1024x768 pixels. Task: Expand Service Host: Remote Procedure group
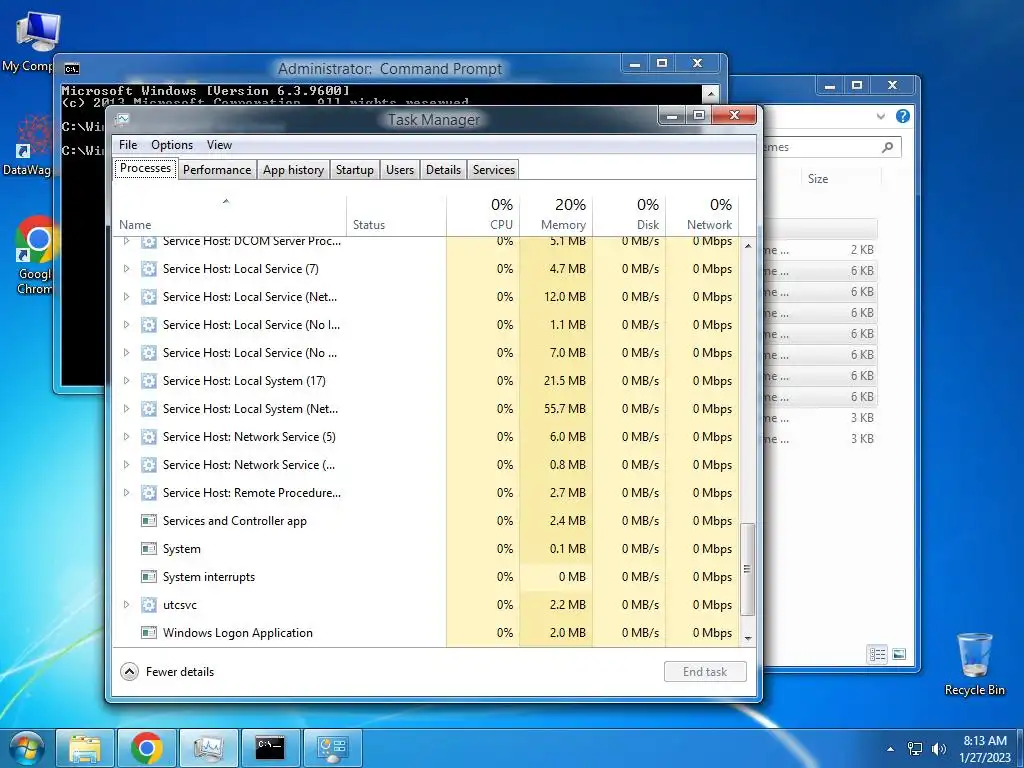coord(127,492)
